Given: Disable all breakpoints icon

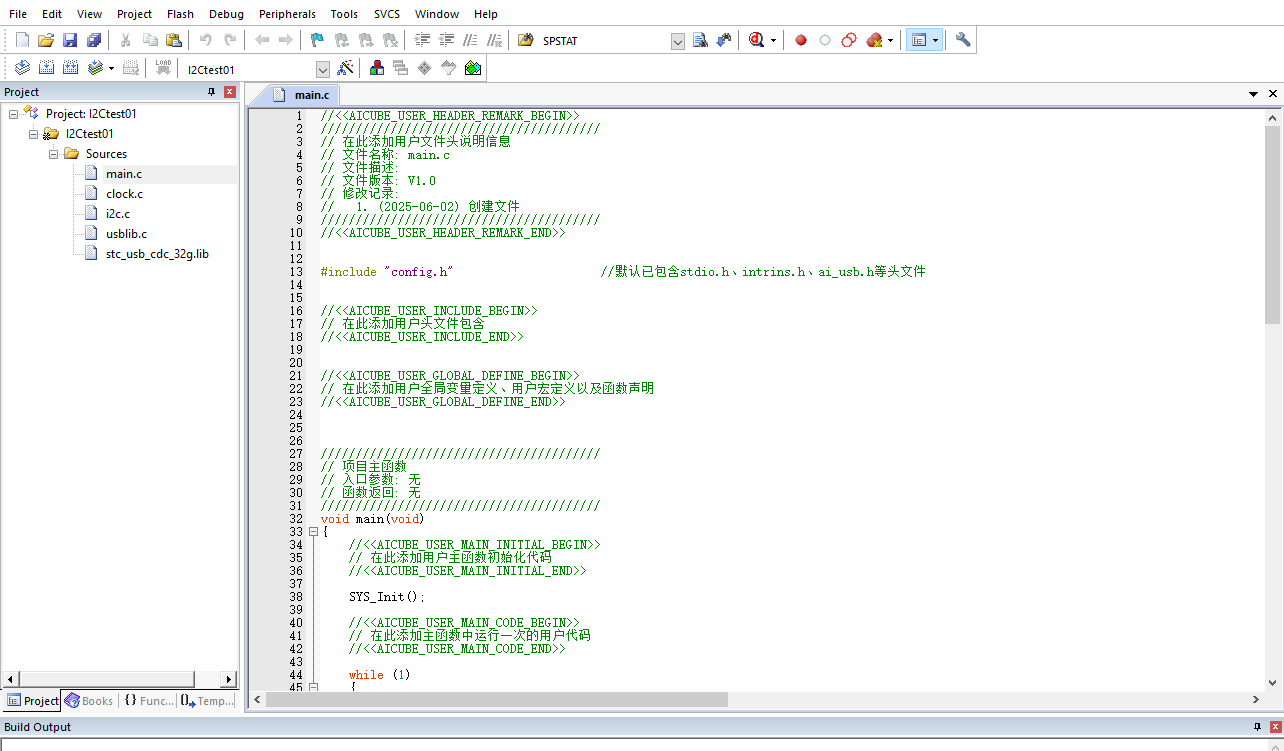Looking at the screenshot, I should (849, 40).
